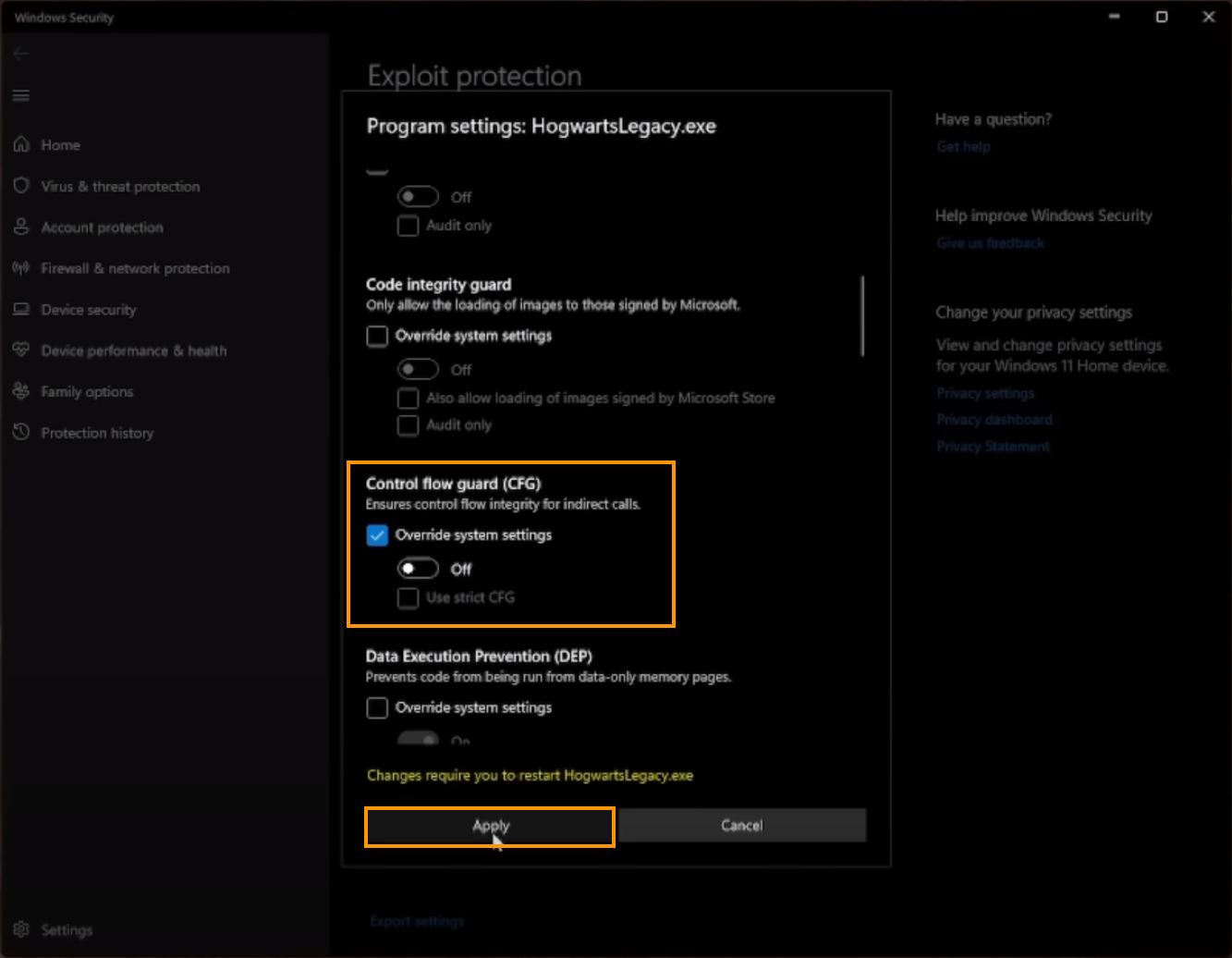This screenshot has width=1232, height=958.
Task: Check Also allow loading of images signed by Microsoft Store
Action: [x=408, y=399]
